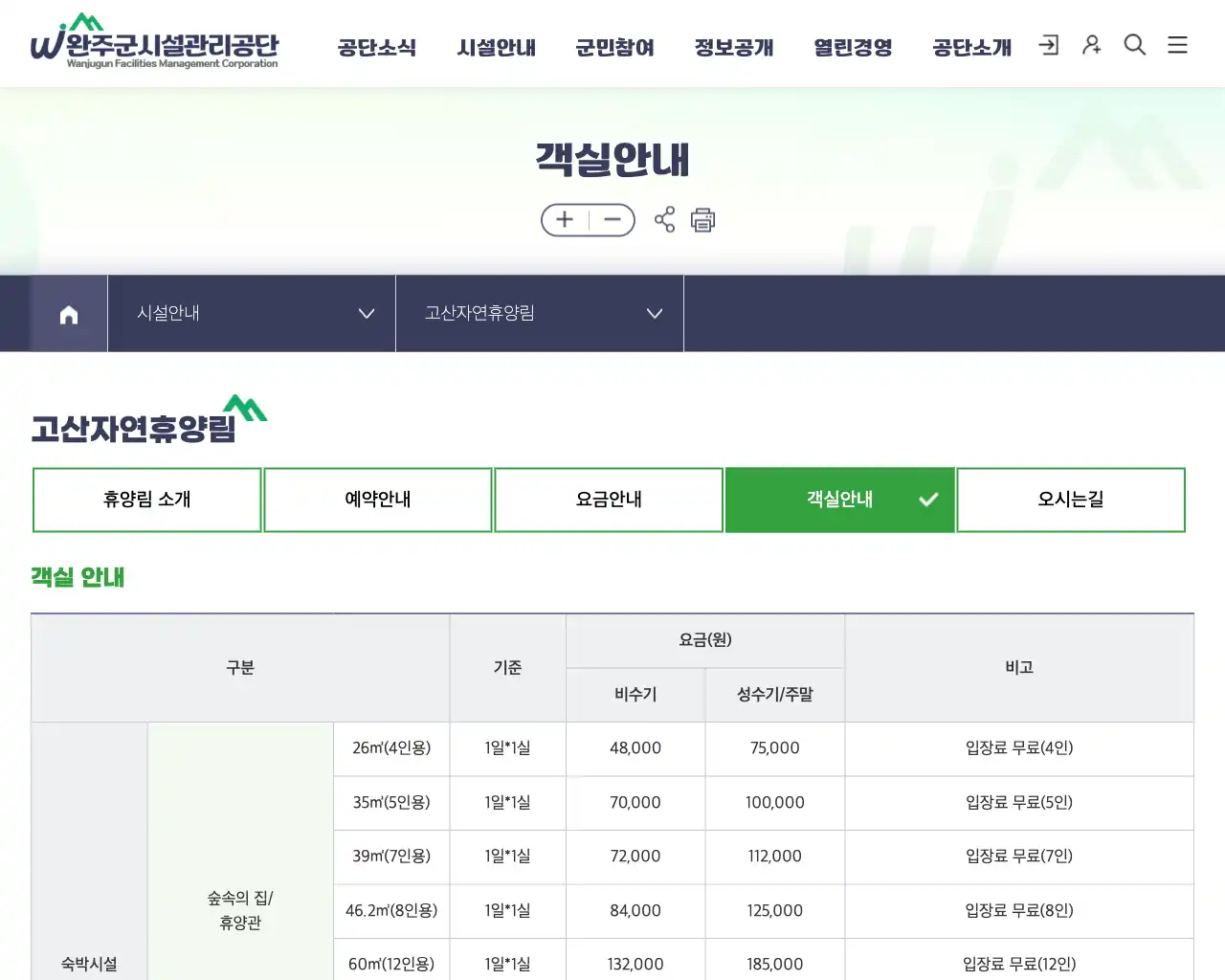Click the 84,000 off-season price
The image size is (1225, 980).
coord(635,911)
